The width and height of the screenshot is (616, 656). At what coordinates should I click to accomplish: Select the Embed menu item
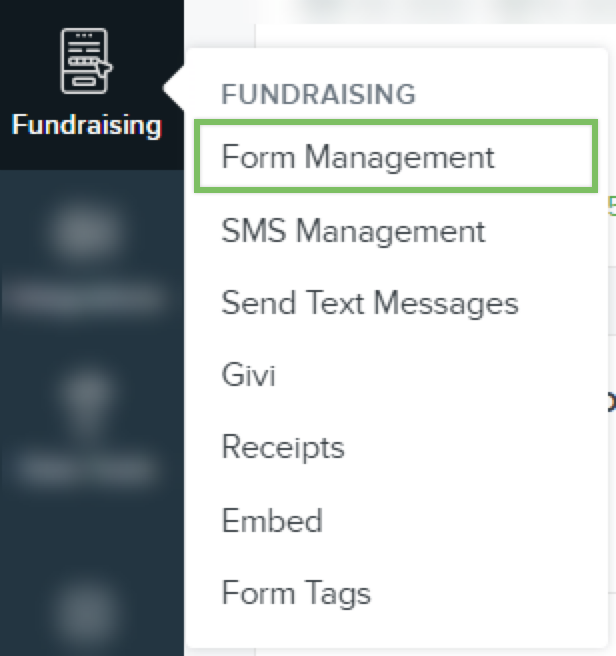pos(272,521)
